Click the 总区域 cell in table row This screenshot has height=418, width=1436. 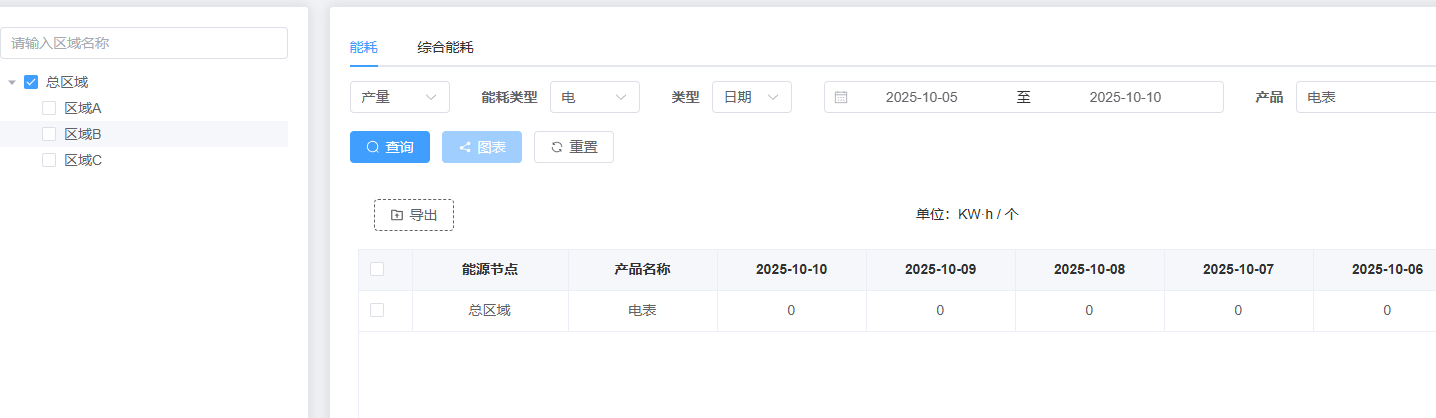490,310
